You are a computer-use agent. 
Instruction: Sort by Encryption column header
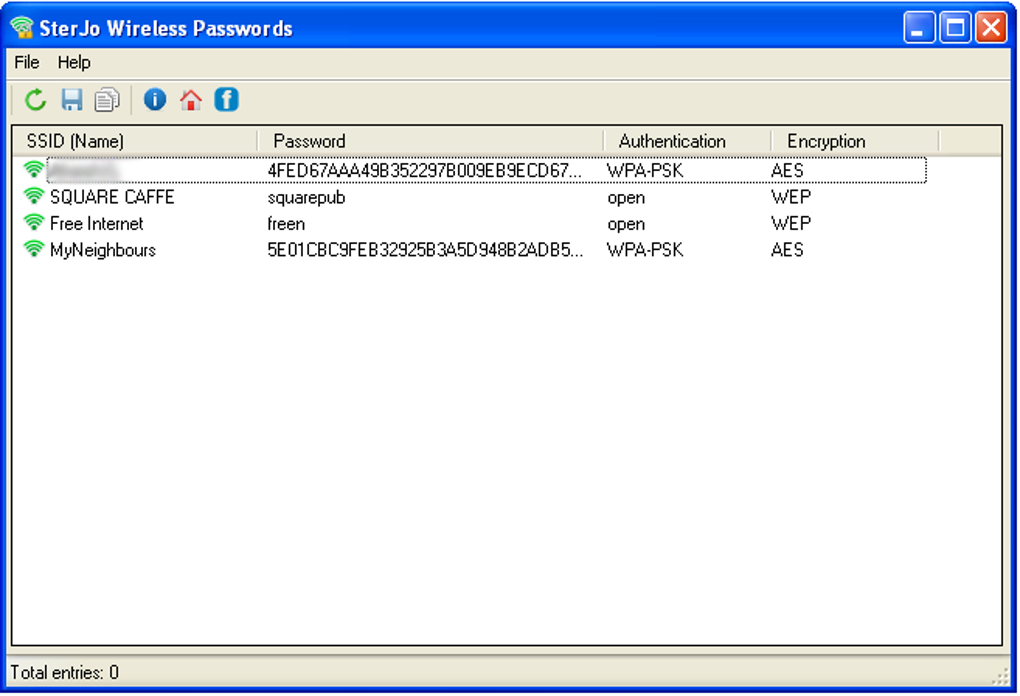pyautogui.click(x=855, y=141)
